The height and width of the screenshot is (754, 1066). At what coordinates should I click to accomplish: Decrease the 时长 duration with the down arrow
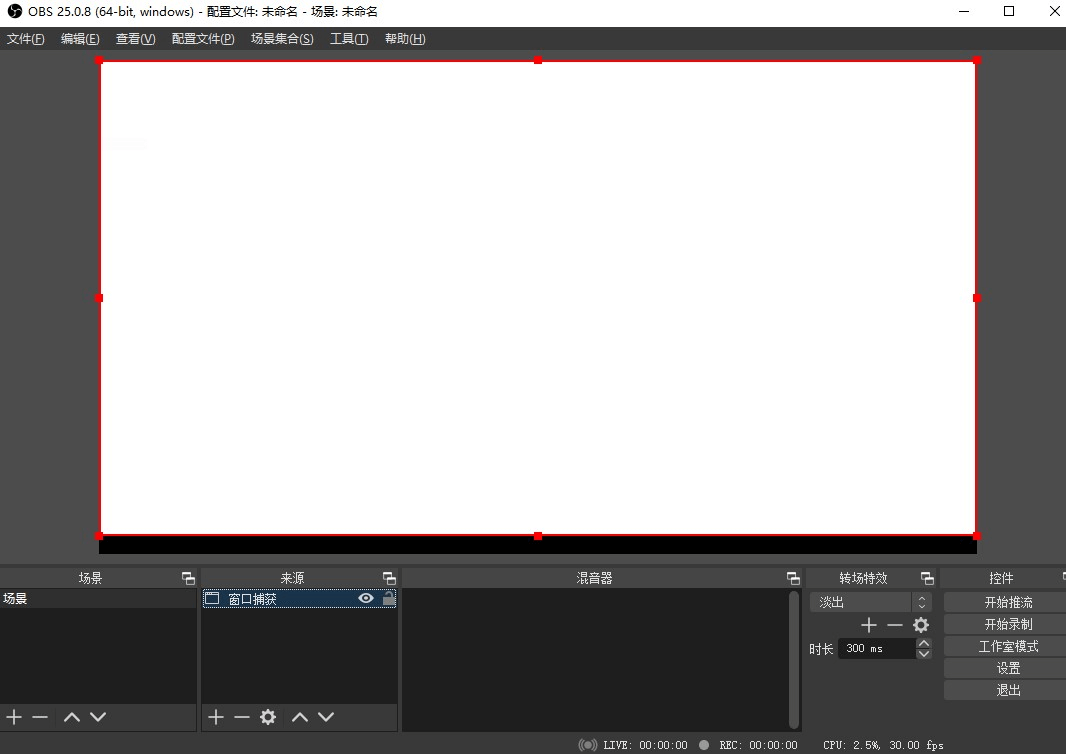tap(923, 653)
